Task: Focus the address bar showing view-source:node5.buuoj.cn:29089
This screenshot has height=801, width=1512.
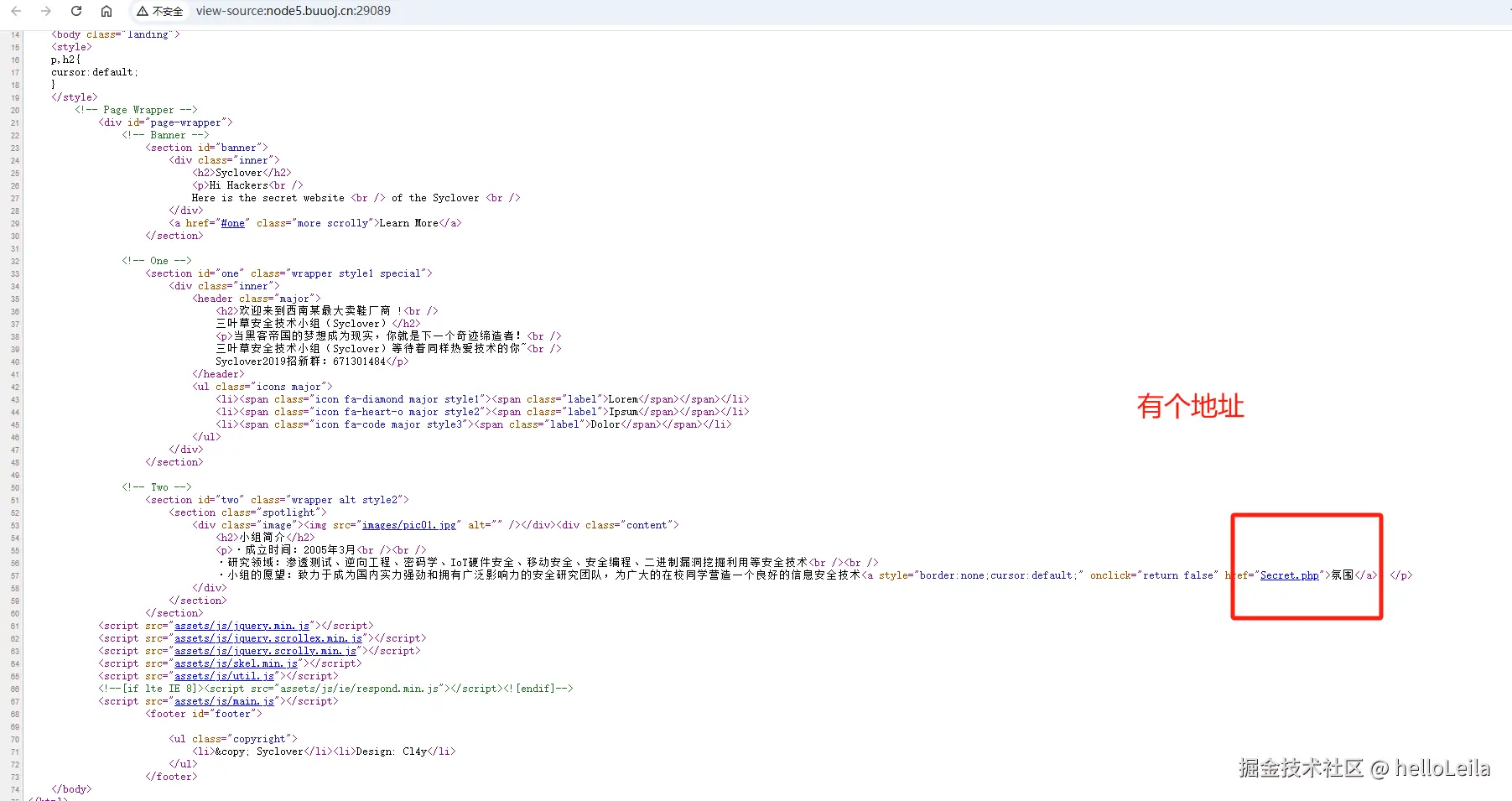Action: click(x=294, y=11)
